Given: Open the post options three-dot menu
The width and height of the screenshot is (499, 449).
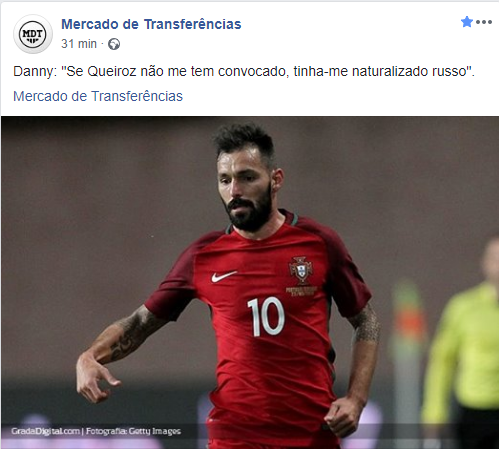Looking at the screenshot, I should point(484,22).
